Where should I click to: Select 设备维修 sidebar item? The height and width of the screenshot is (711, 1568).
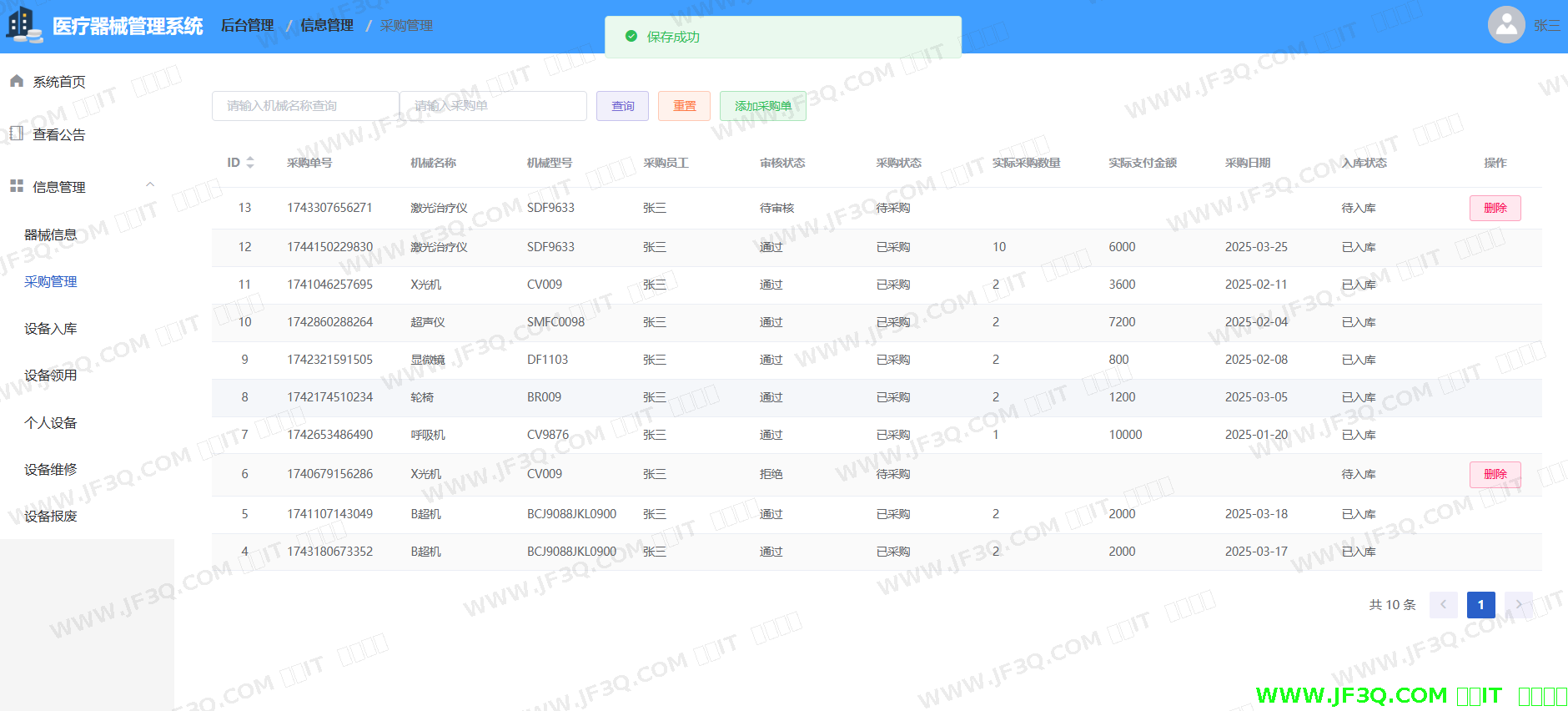pos(51,470)
